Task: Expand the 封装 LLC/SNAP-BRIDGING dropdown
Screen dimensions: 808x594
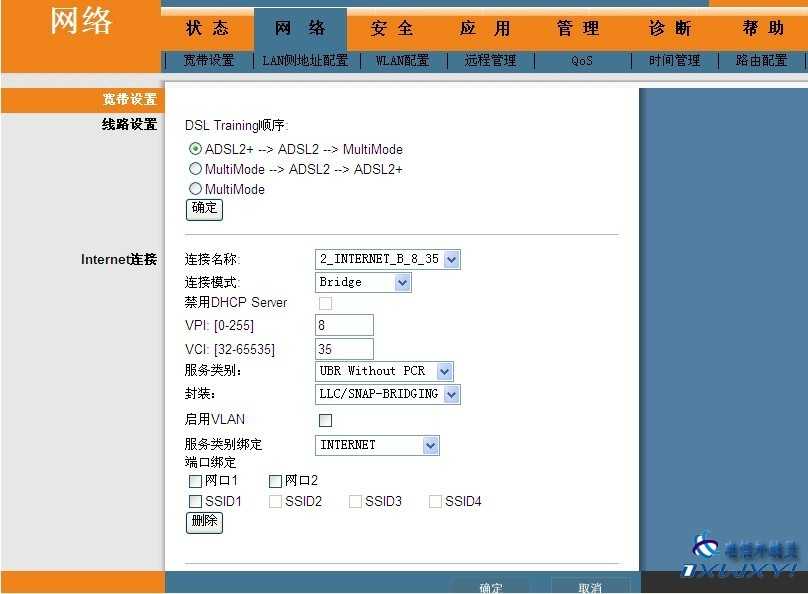Action: click(388, 394)
